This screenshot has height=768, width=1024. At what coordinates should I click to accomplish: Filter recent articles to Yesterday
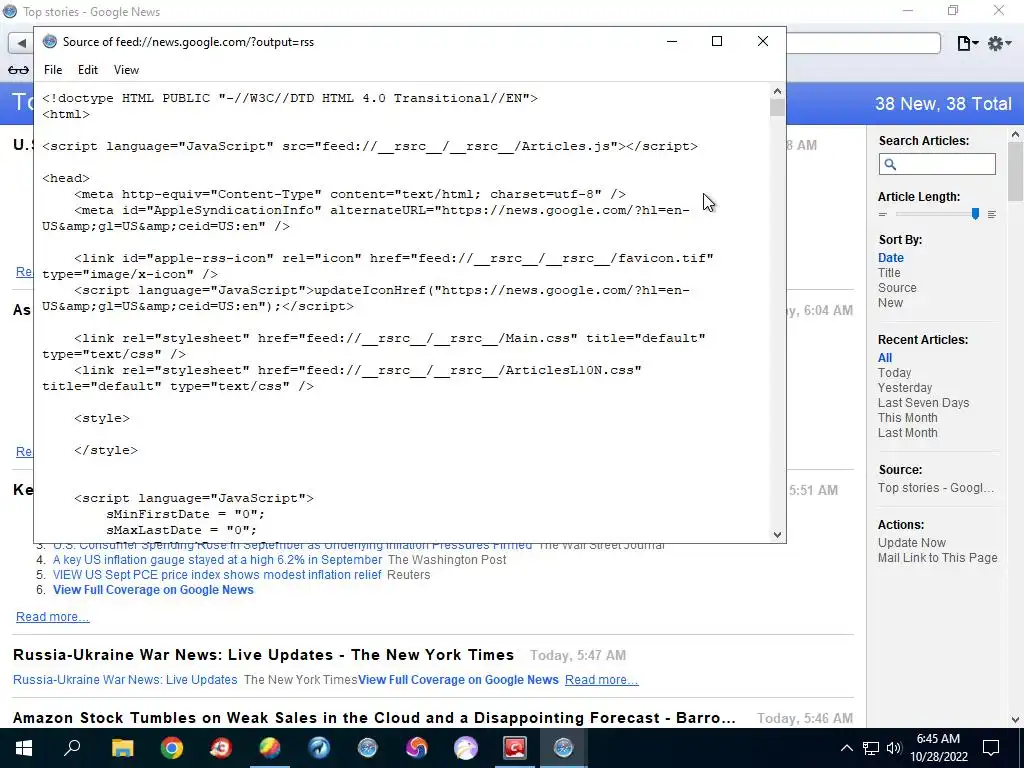(904, 388)
